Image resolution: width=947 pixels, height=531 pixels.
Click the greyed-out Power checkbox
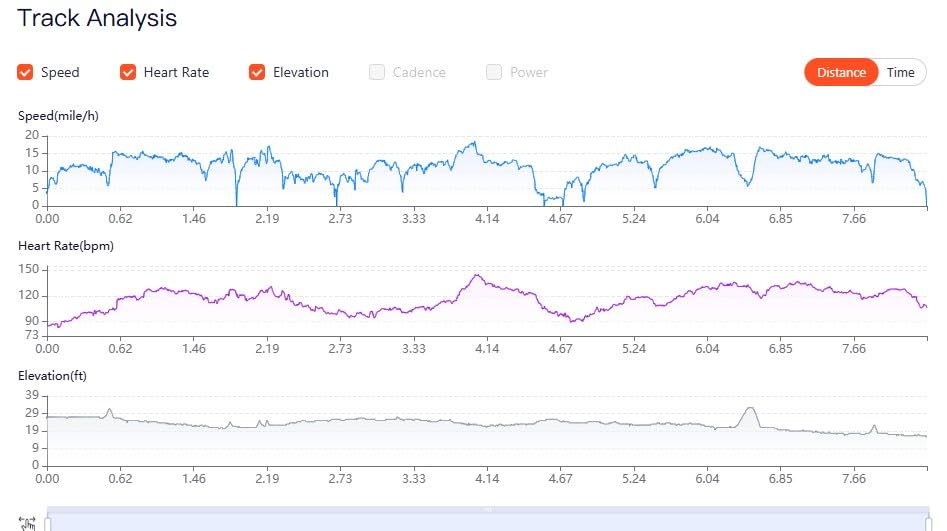point(494,72)
